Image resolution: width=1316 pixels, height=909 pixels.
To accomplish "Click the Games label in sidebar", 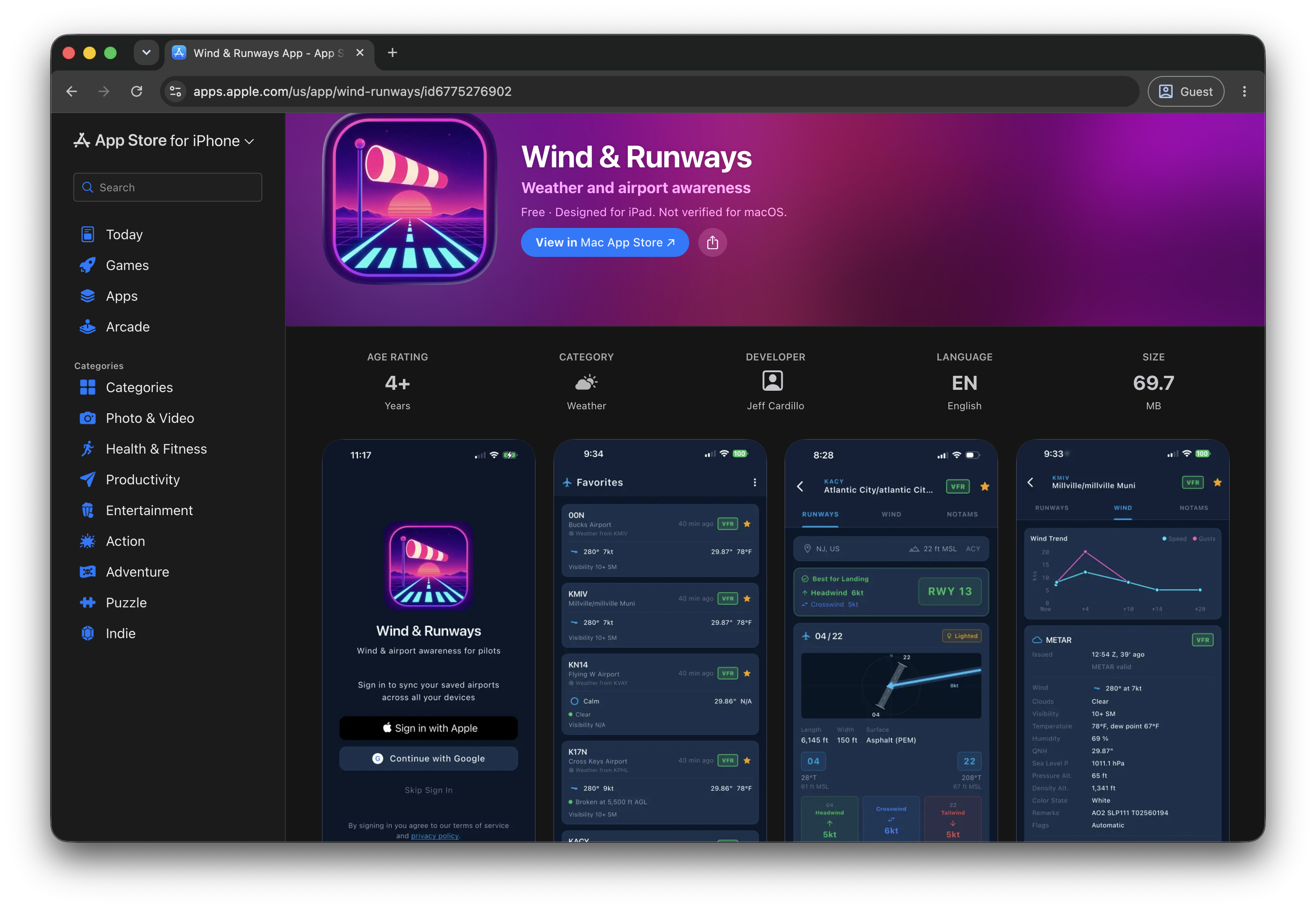I will click(x=127, y=265).
